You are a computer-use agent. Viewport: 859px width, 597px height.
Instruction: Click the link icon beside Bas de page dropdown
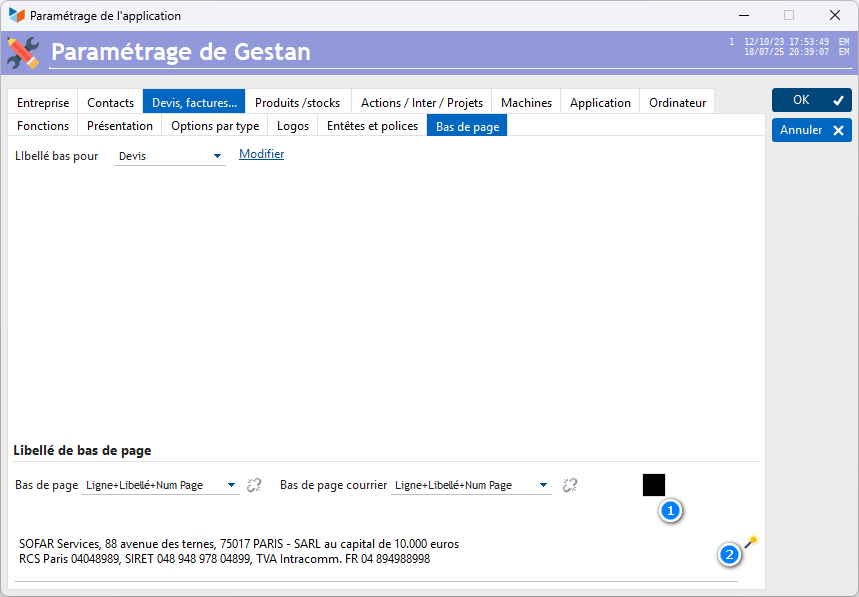254,485
